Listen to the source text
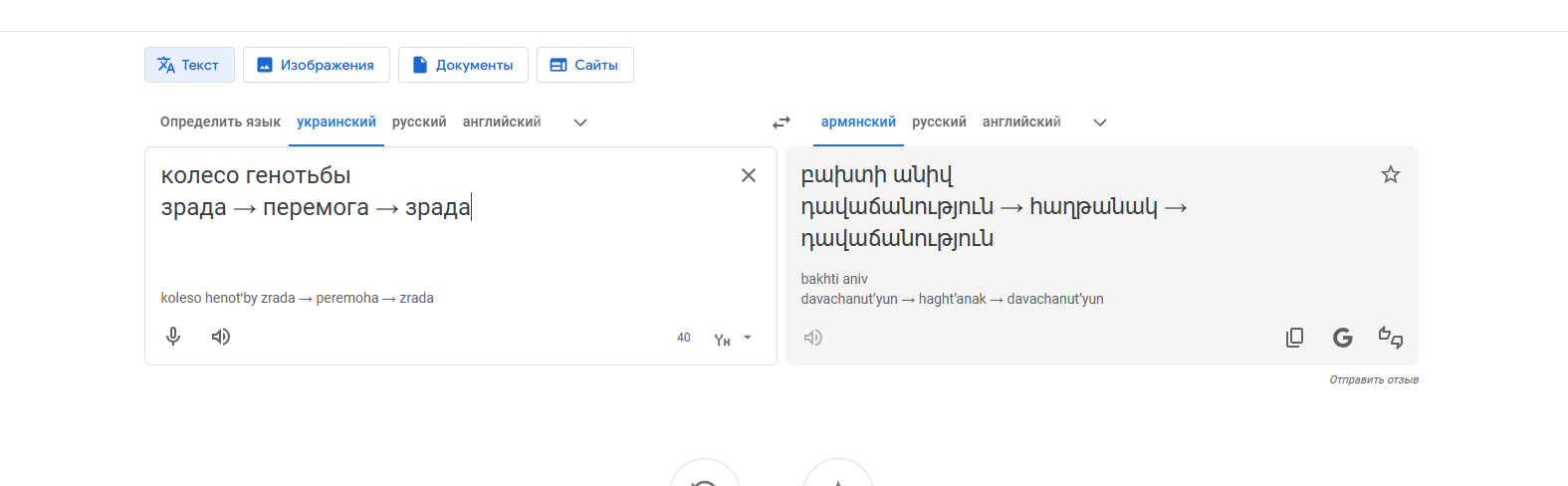 point(221,337)
